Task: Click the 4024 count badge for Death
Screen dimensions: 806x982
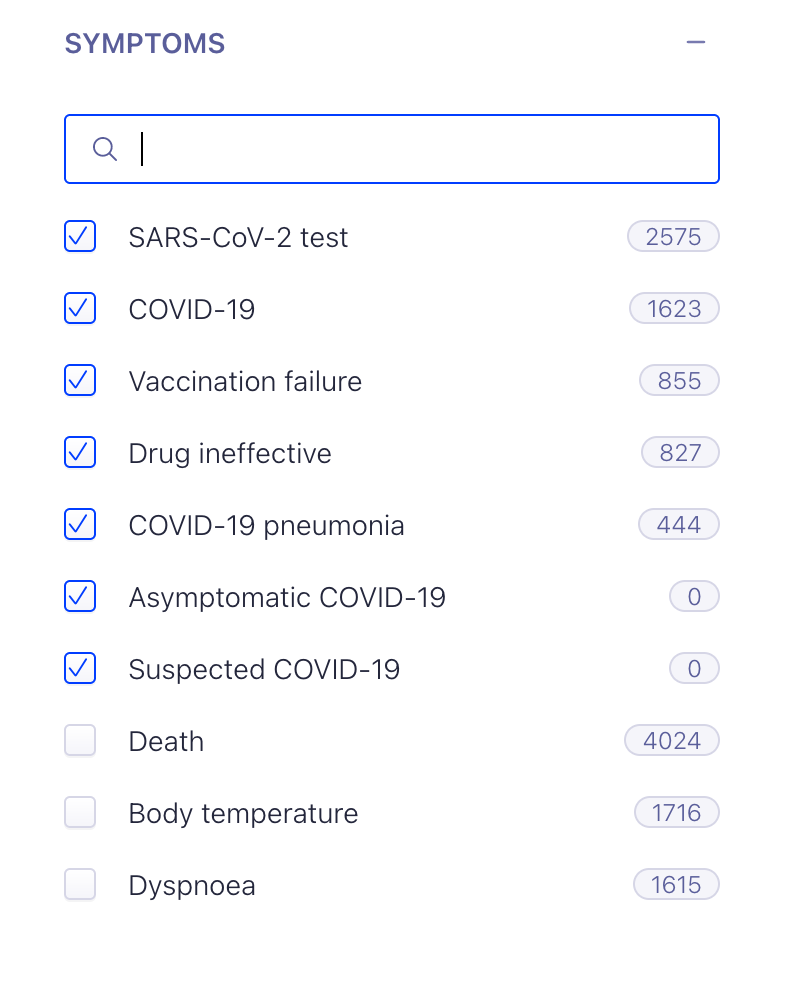Action: pyautogui.click(x=672, y=740)
